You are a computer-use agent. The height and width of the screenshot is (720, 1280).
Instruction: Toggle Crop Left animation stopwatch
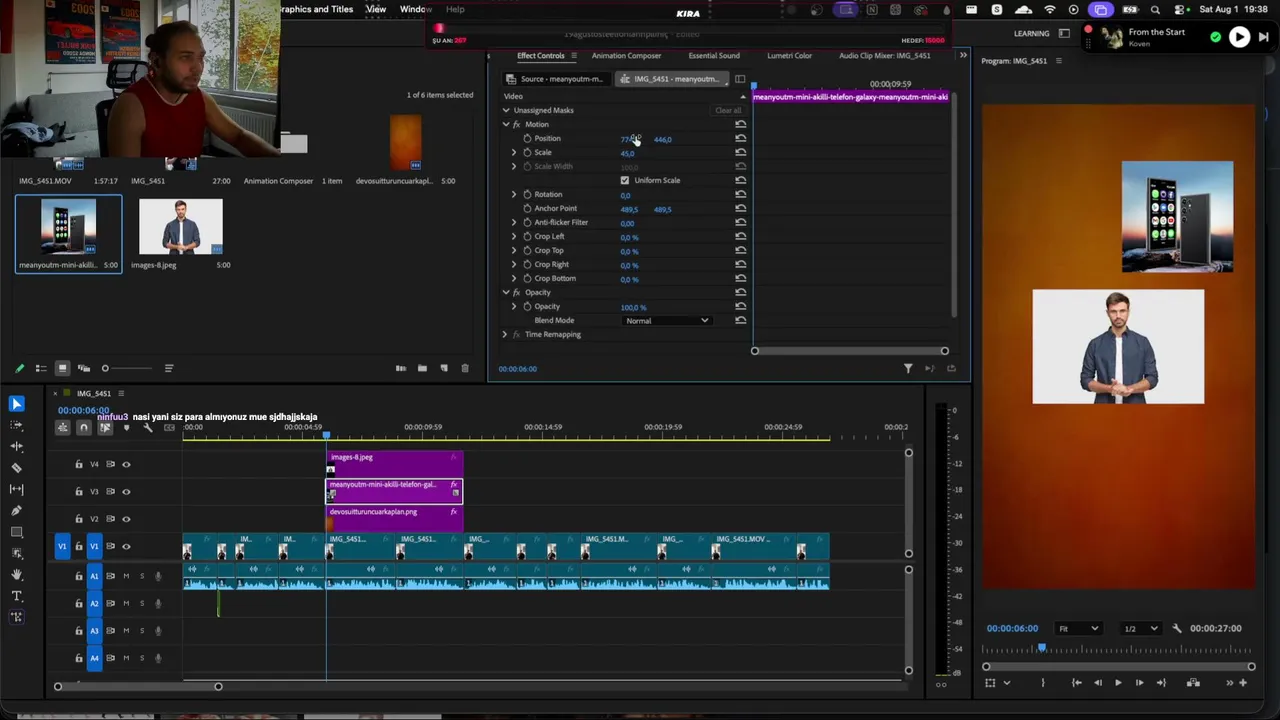[x=527, y=236]
